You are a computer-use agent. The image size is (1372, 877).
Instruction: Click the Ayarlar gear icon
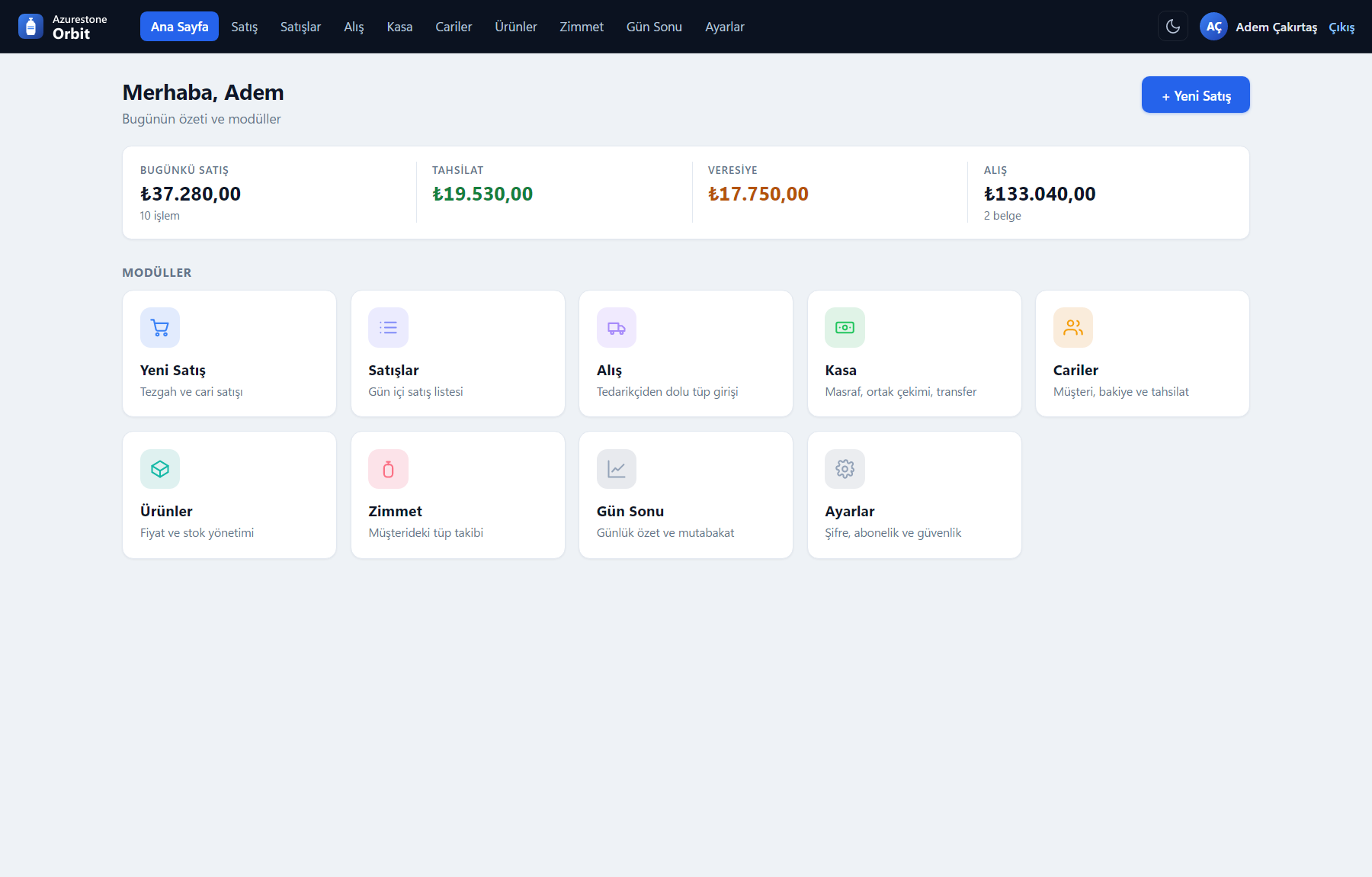(845, 469)
